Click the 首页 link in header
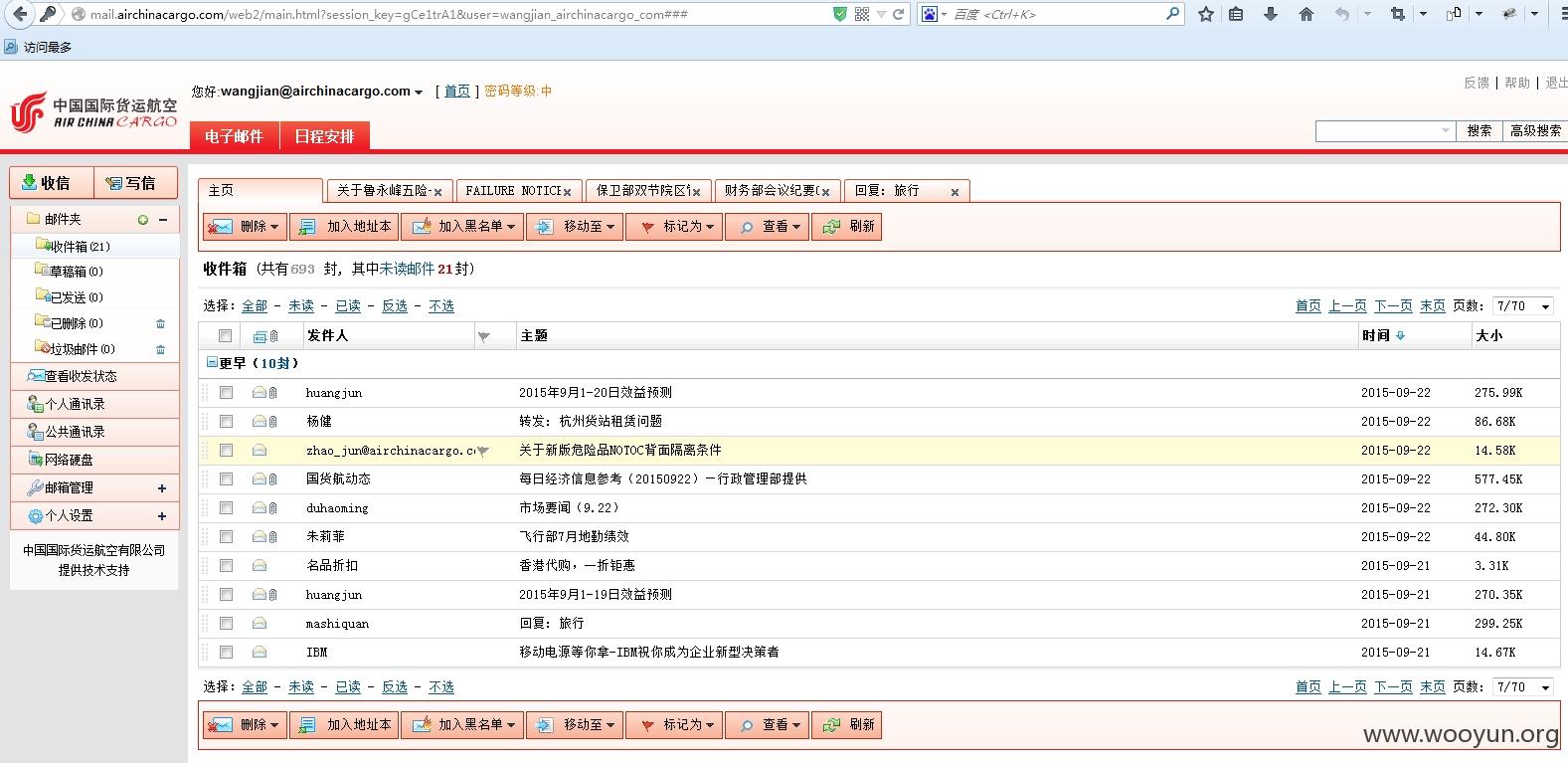 click(457, 92)
